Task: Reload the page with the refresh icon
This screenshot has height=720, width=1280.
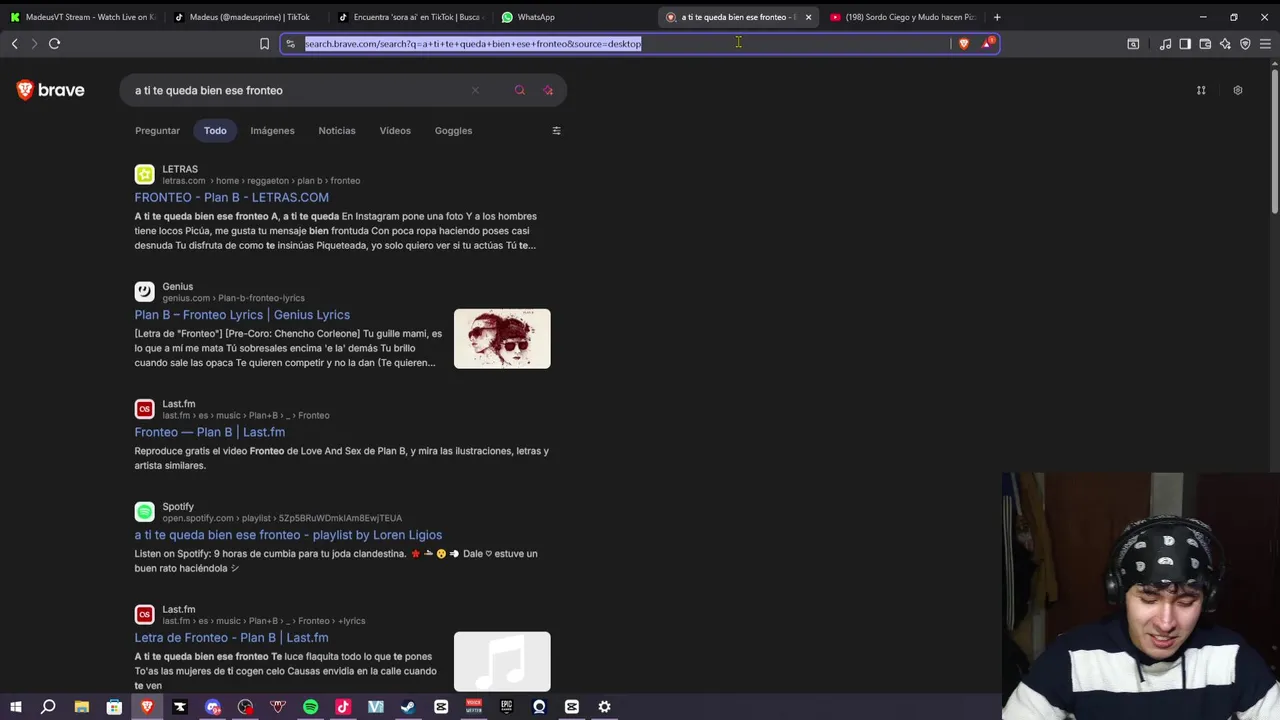Action: (x=54, y=44)
